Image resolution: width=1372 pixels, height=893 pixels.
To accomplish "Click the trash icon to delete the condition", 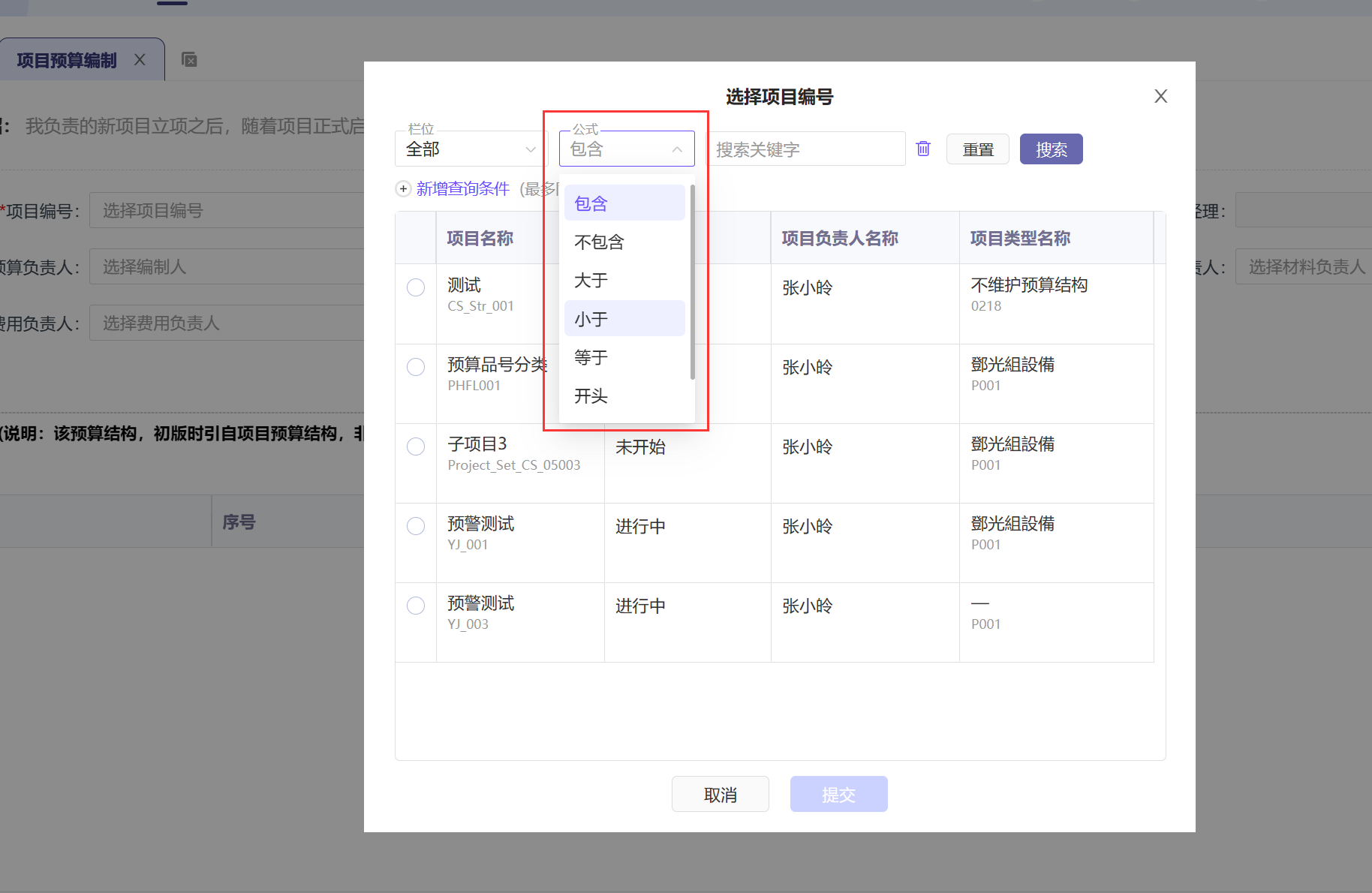I will pyautogui.click(x=923, y=149).
